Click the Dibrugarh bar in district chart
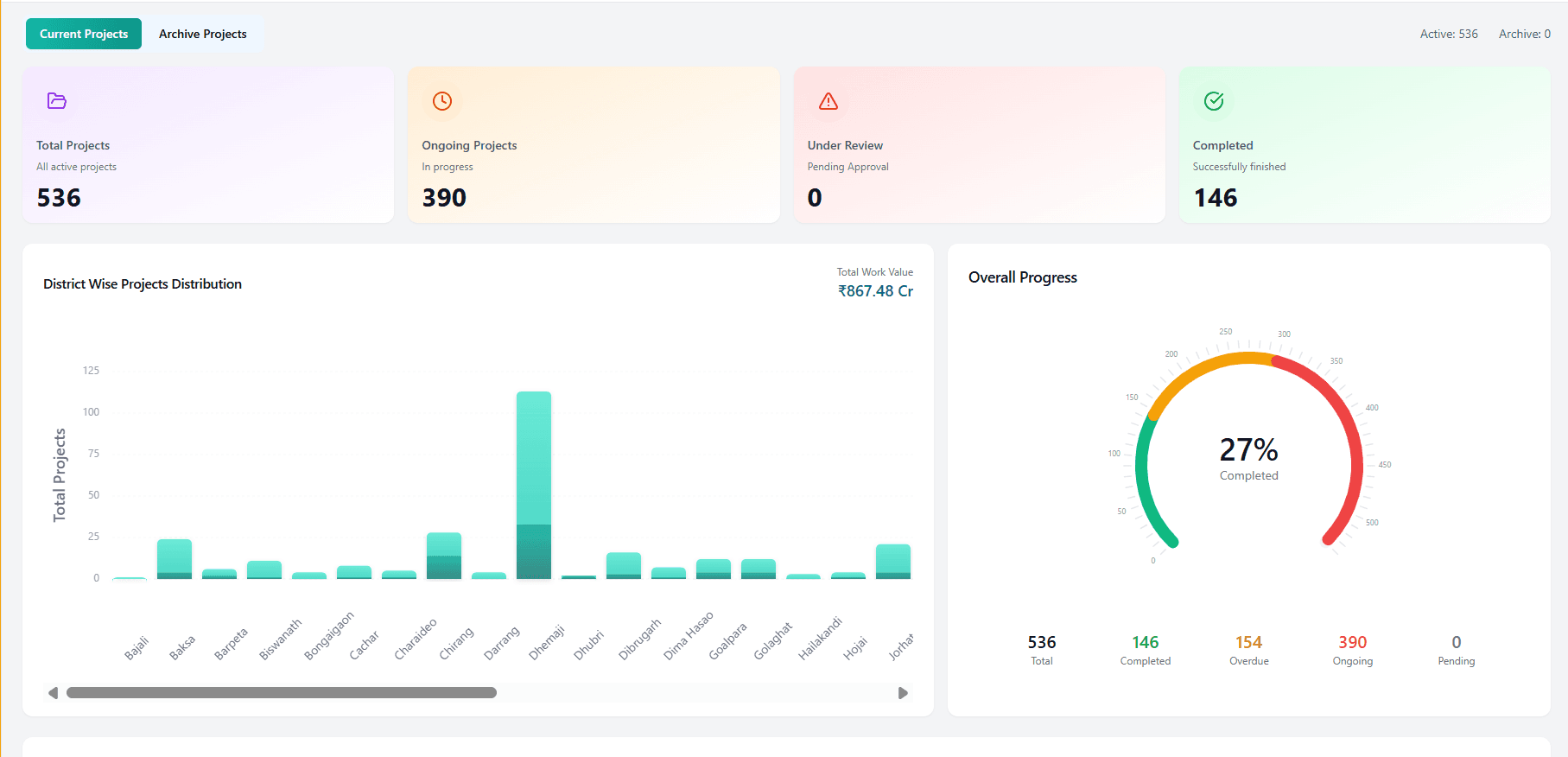 pyautogui.click(x=624, y=565)
